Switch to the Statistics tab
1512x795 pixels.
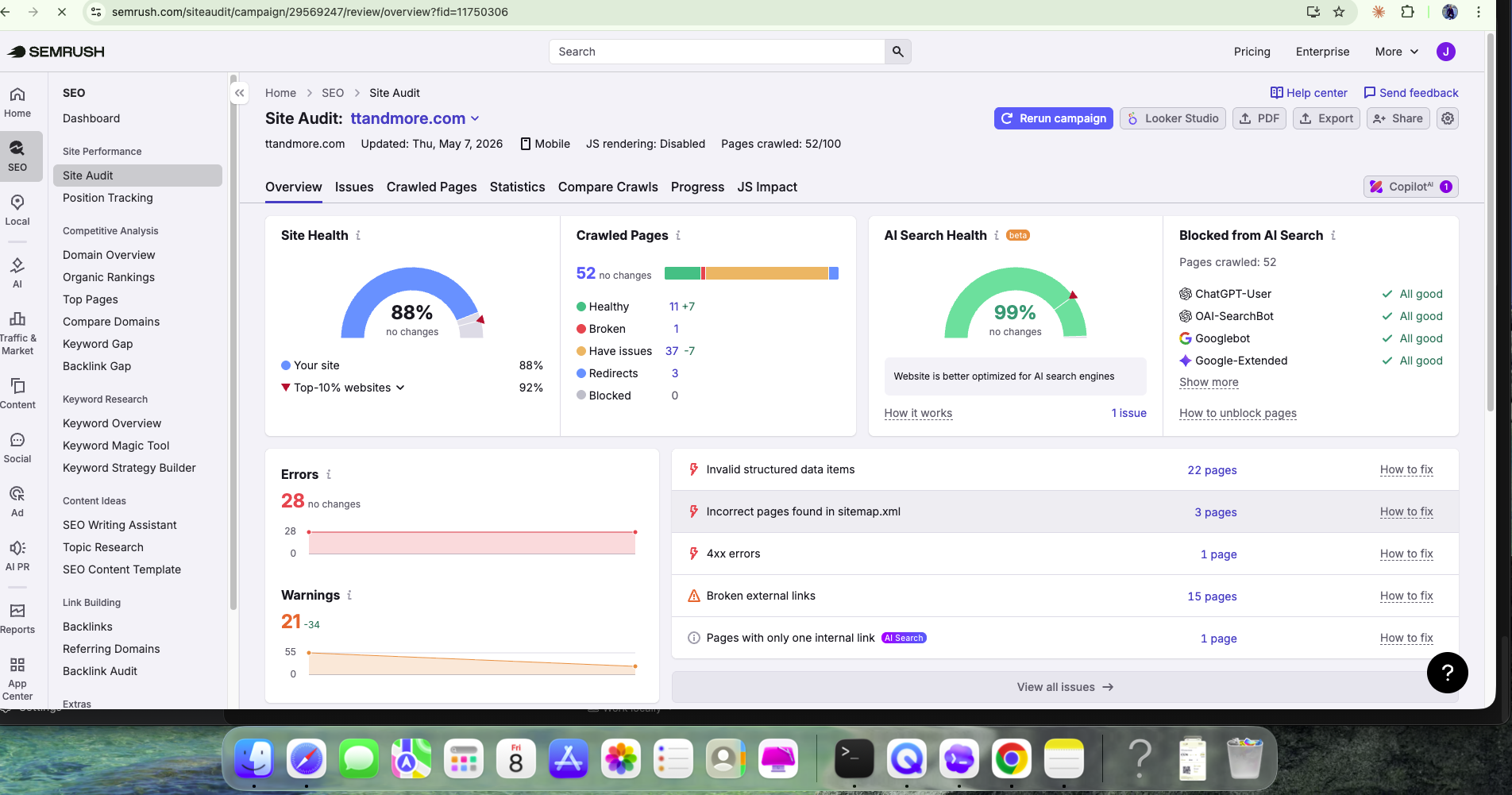tap(518, 187)
